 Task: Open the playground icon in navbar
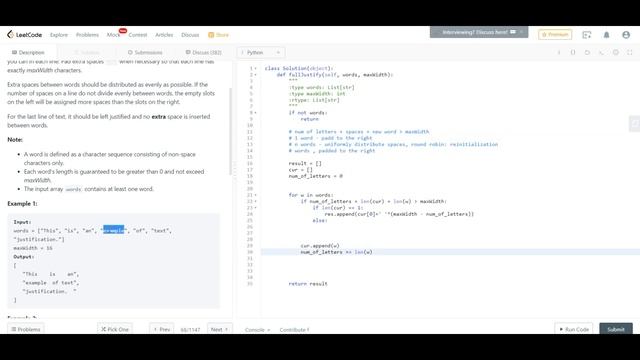click(x=587, y=35)
